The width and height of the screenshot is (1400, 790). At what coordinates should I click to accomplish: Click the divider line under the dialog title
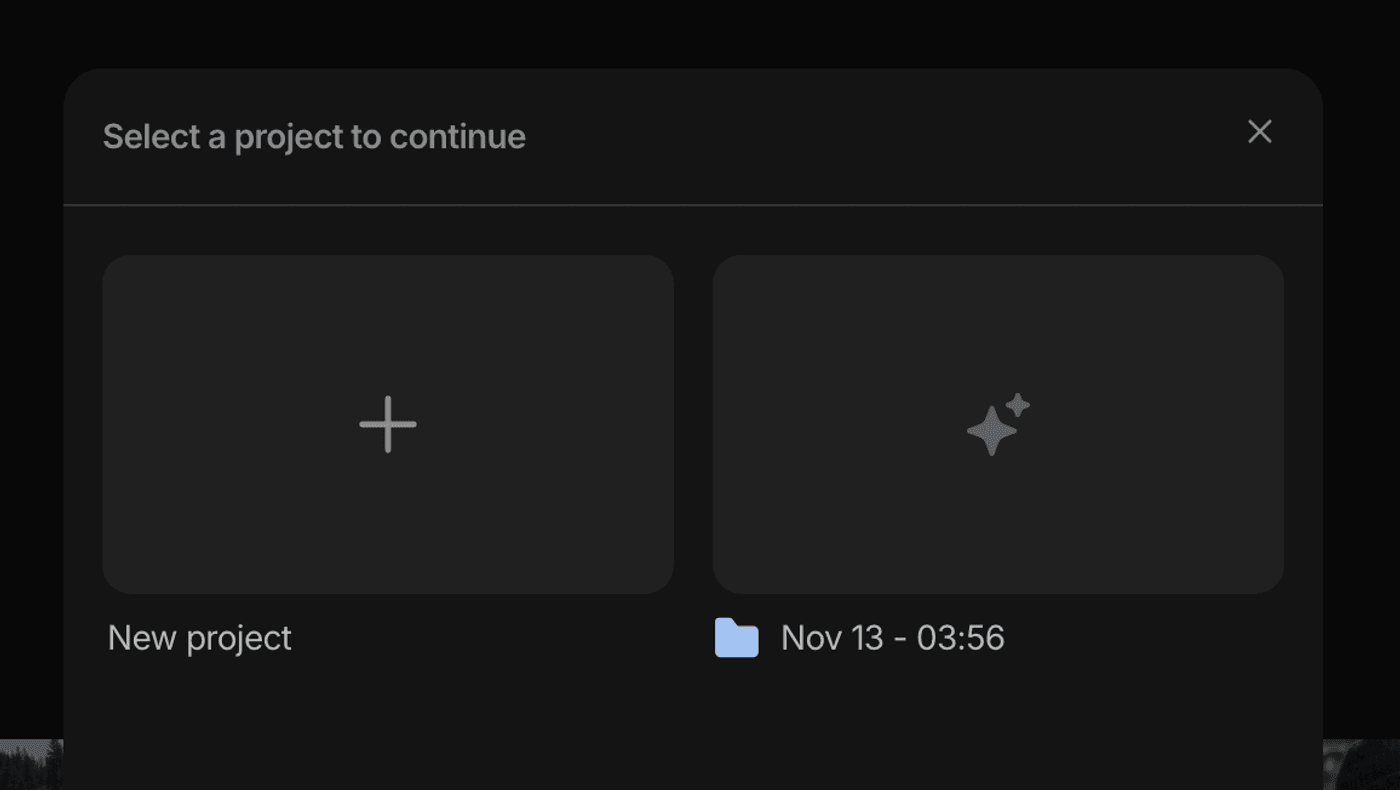click(x=692, y=205)
